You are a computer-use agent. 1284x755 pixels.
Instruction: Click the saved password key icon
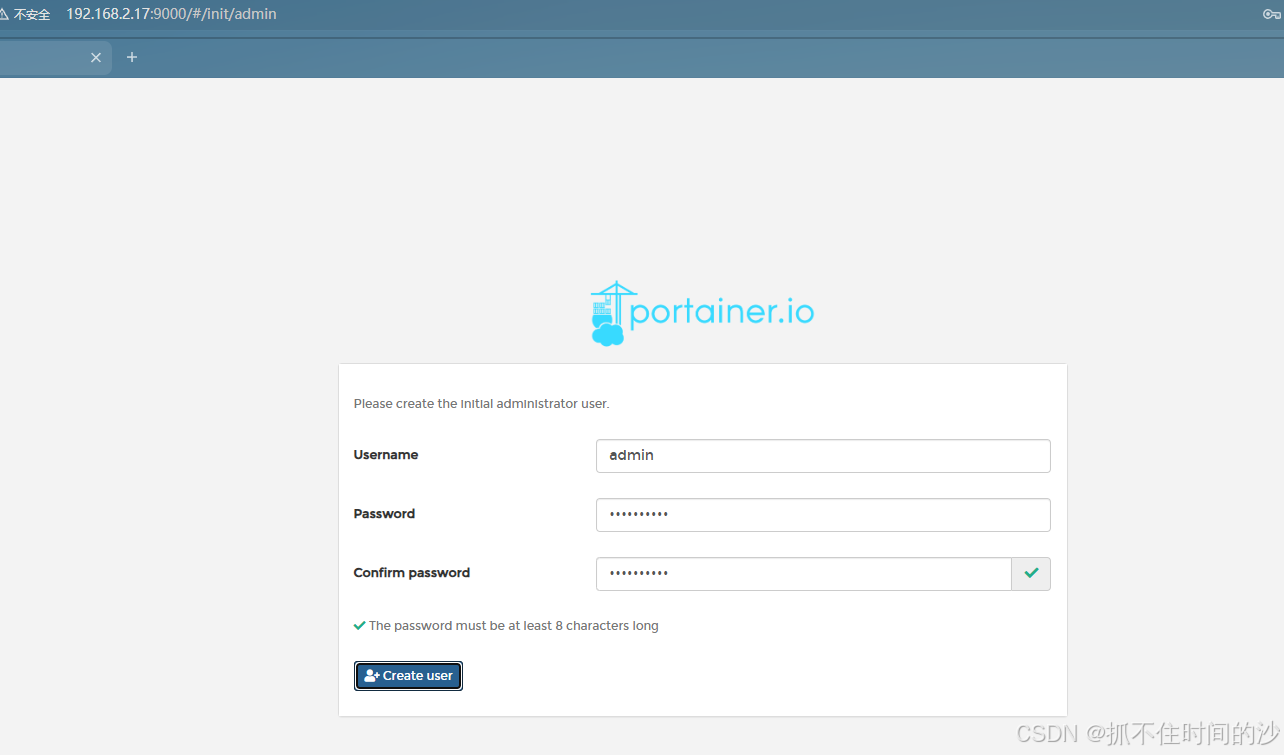click(x=1272, y=14)
